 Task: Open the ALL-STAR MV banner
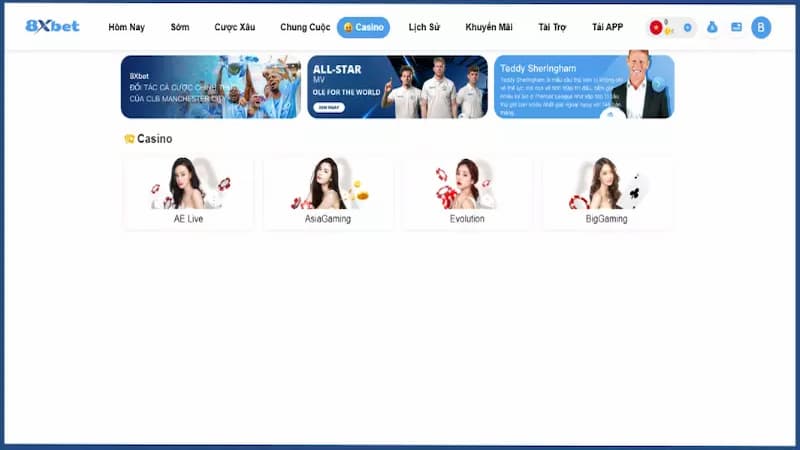click(397, 87)
